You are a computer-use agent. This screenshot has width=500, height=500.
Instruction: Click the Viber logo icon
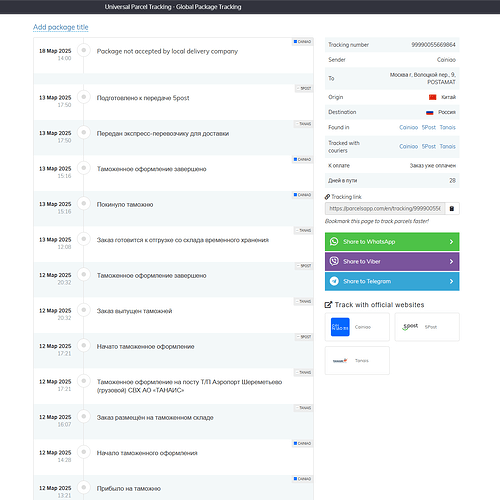(334, 261)
